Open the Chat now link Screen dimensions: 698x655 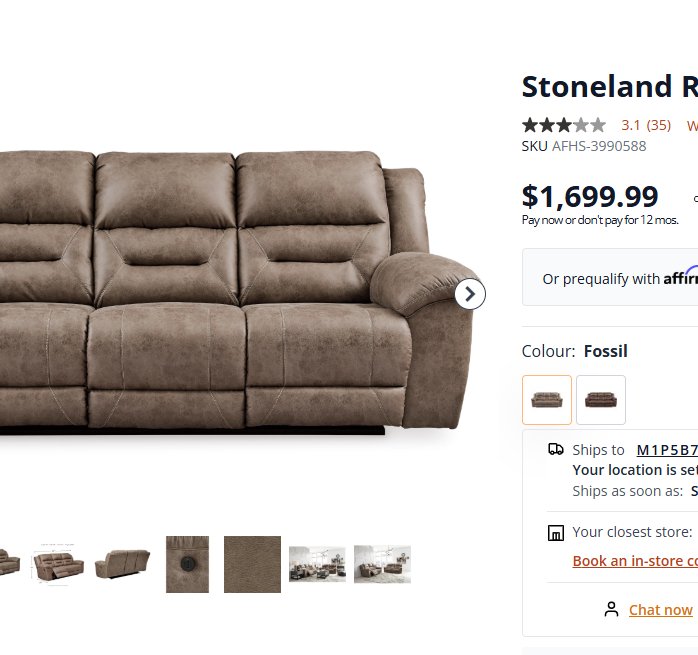[661, 610]
